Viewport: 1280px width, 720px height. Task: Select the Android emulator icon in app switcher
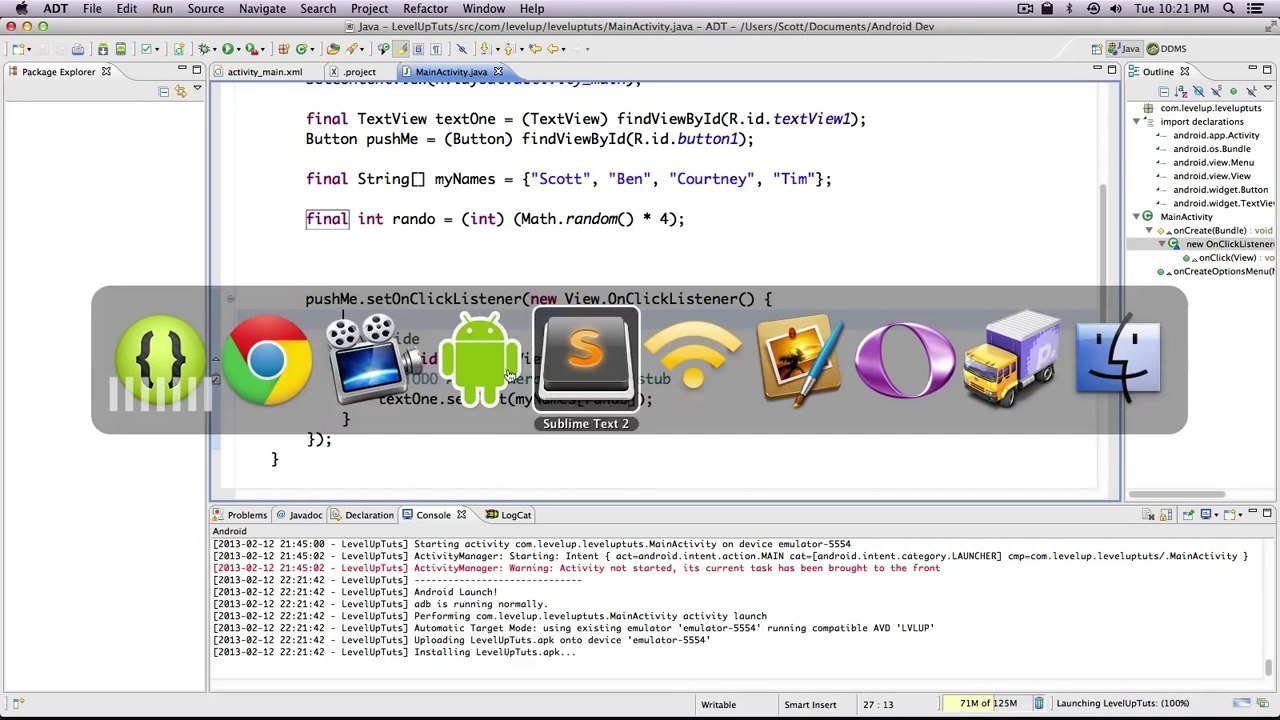(481, 360)
